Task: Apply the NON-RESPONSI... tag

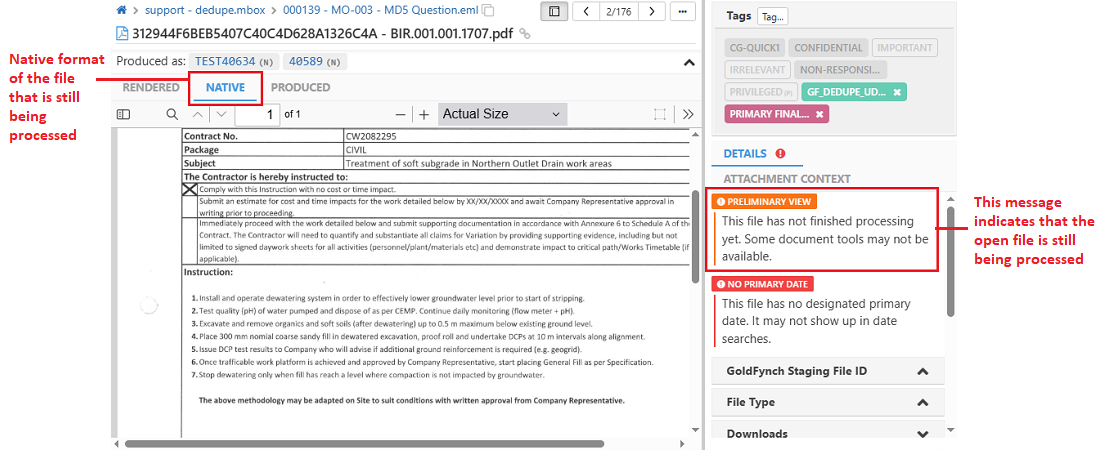Action: click(840, 70)
